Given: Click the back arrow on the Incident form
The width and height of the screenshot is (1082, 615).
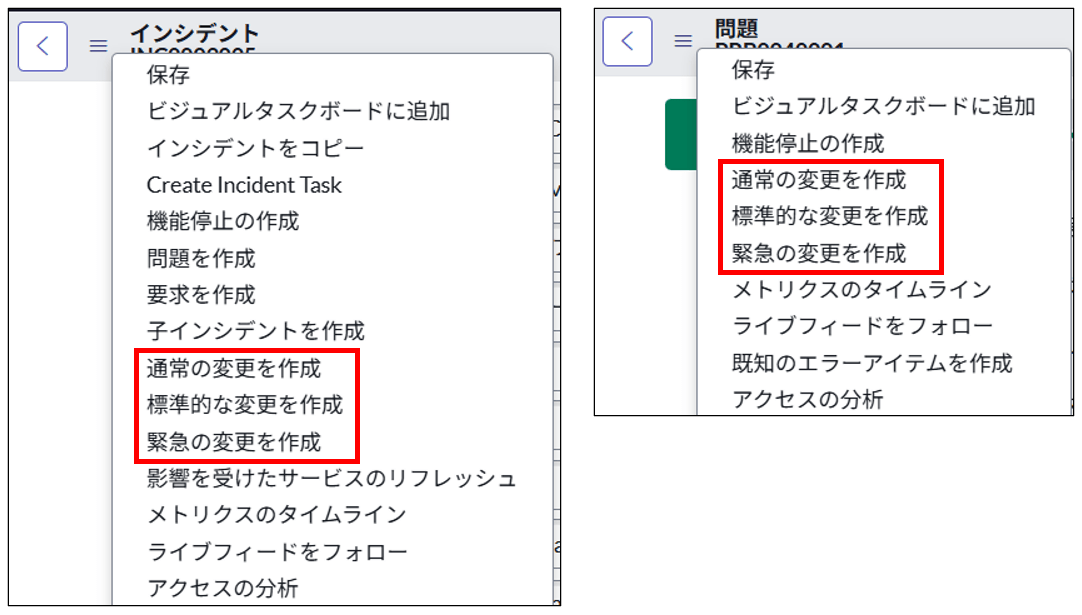Looking at the screenshot, I should 42,46.
